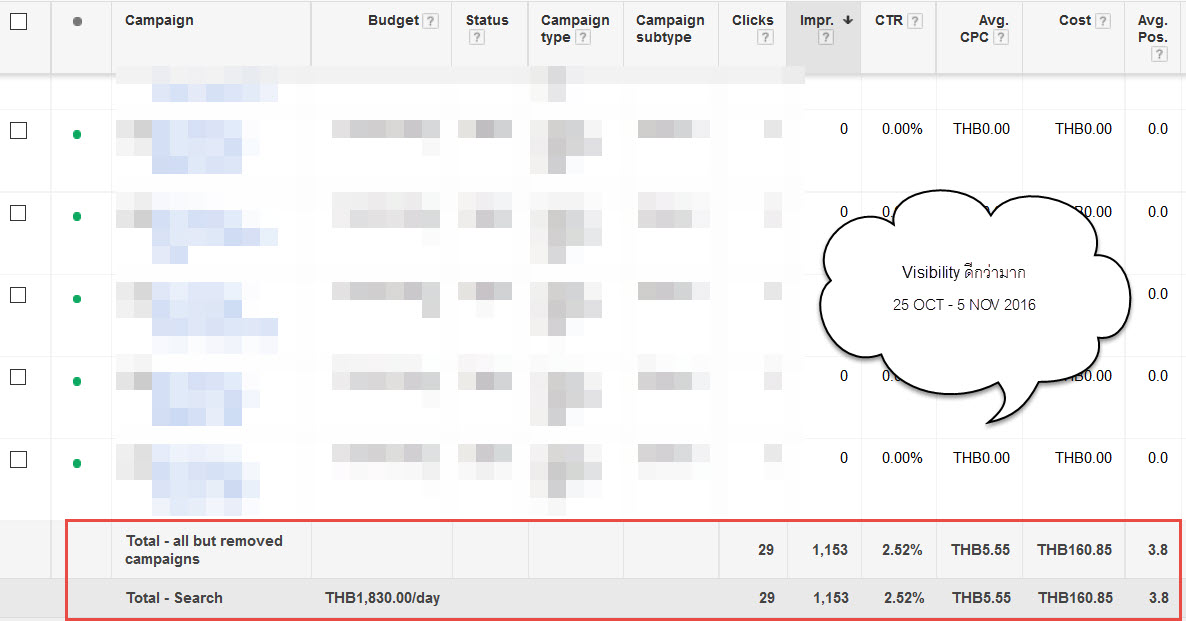Click the Status column help icon

coord(477,36)
